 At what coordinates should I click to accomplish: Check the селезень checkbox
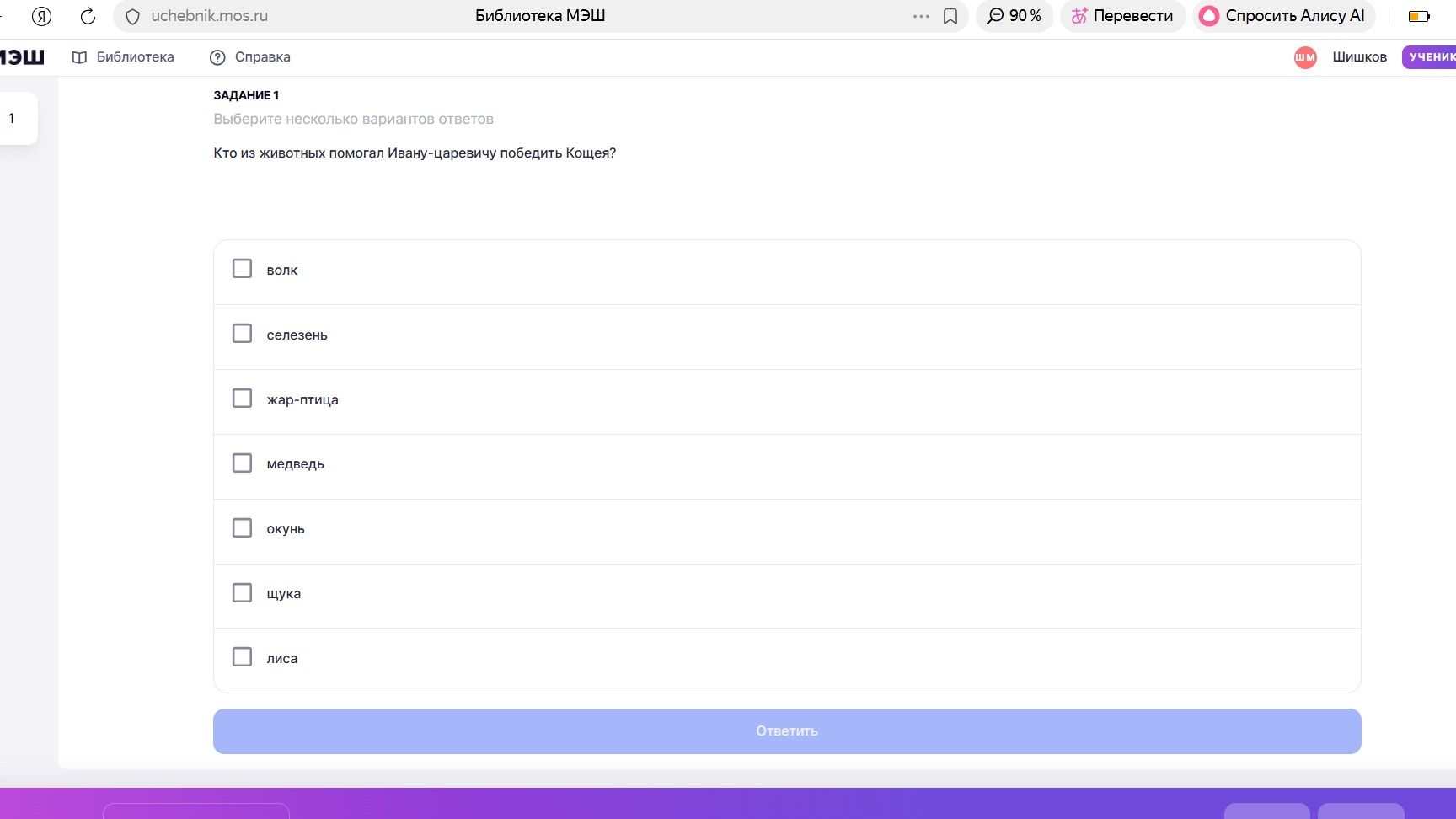coord(242,334)
